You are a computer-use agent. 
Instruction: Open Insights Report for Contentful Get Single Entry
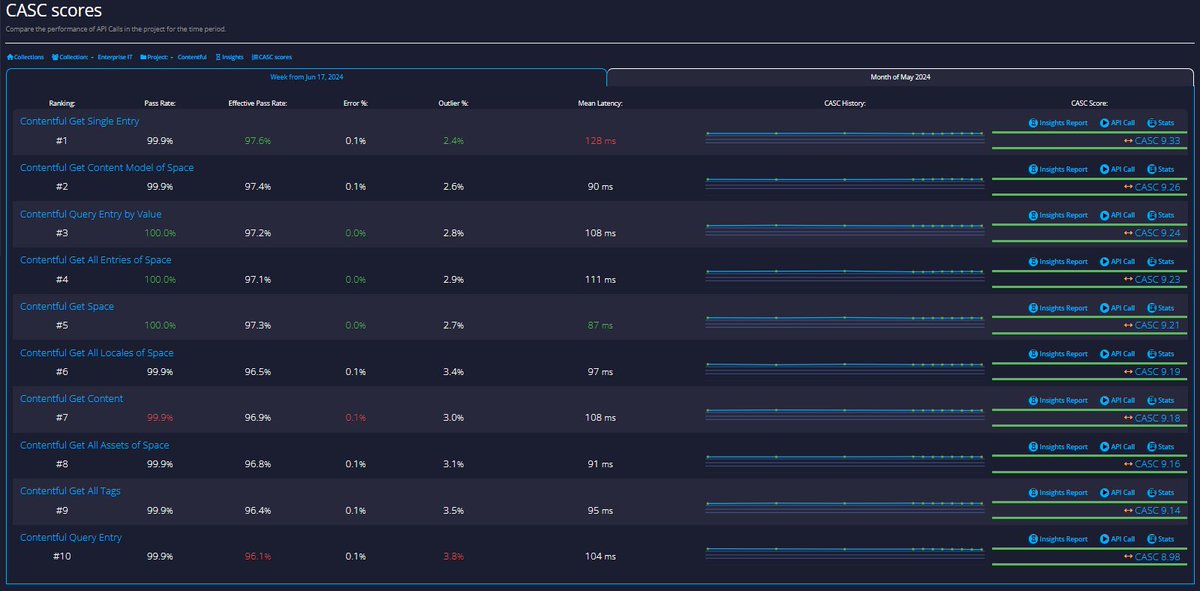point(1058,123)
